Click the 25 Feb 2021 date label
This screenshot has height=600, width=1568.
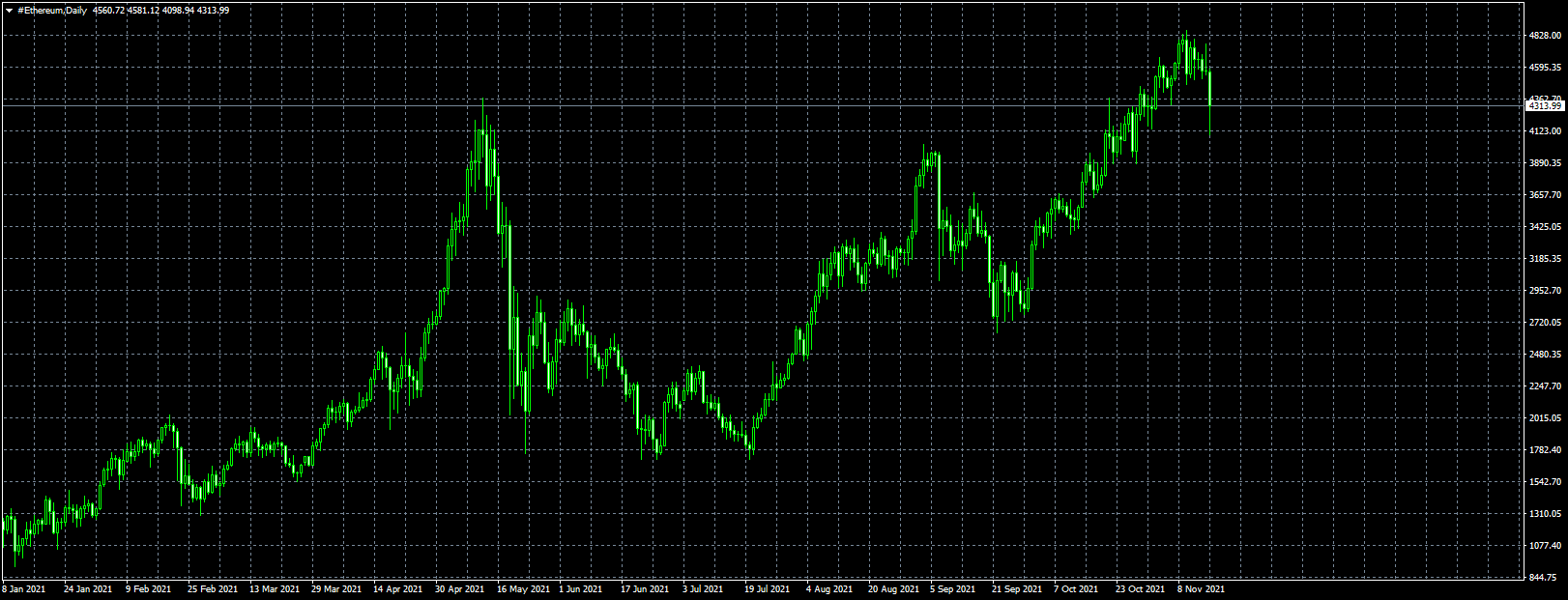(x=213, y=588)
